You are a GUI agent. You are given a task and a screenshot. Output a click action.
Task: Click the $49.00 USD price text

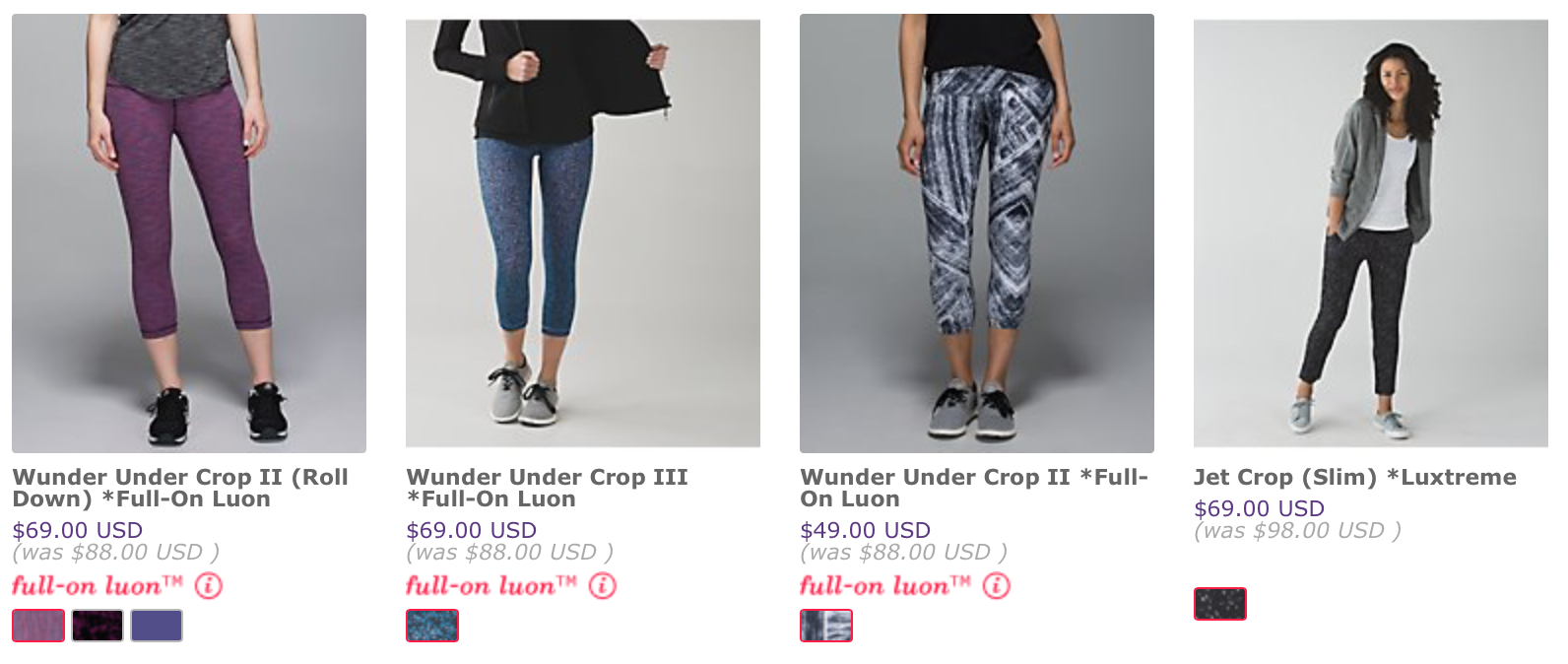(x=865, y=530)
